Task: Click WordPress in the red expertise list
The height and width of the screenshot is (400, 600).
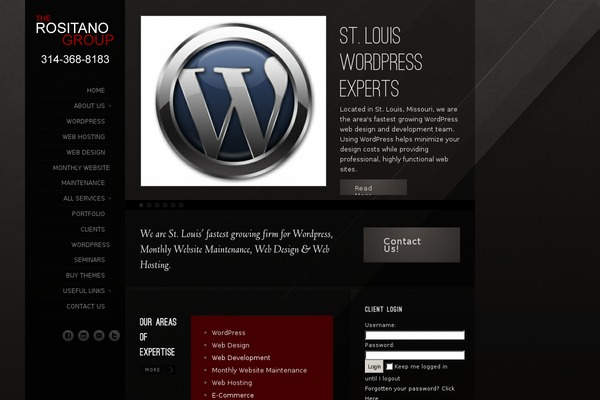Action: pyautogui.click(x=228, y=333)
